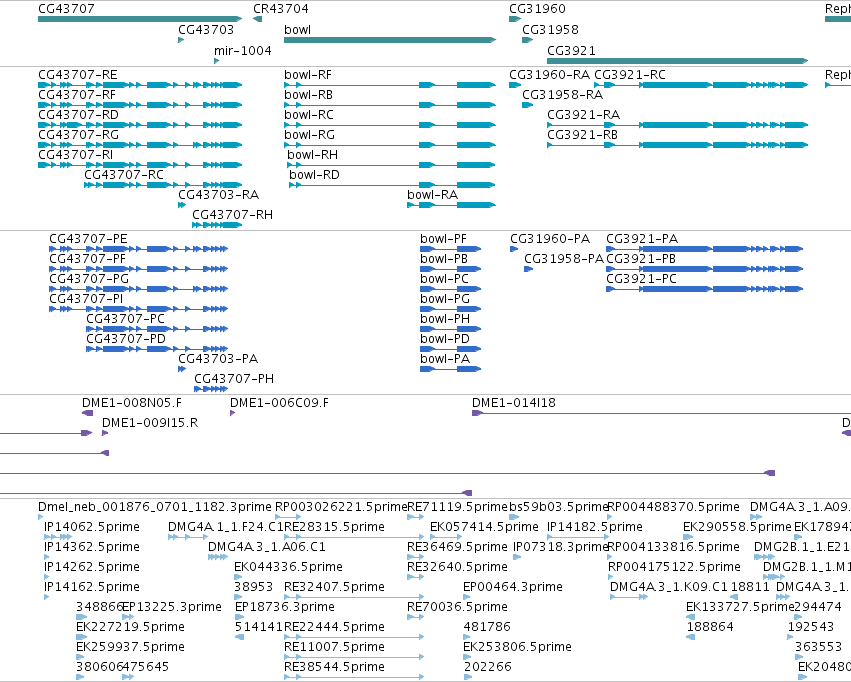Click protein bowl-PA label
The image size is (851, 682).
tap(445, 359)
